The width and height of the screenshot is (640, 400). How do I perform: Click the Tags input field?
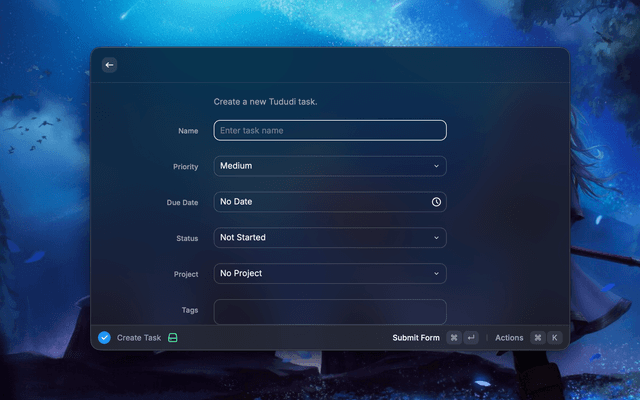point(329,311)
